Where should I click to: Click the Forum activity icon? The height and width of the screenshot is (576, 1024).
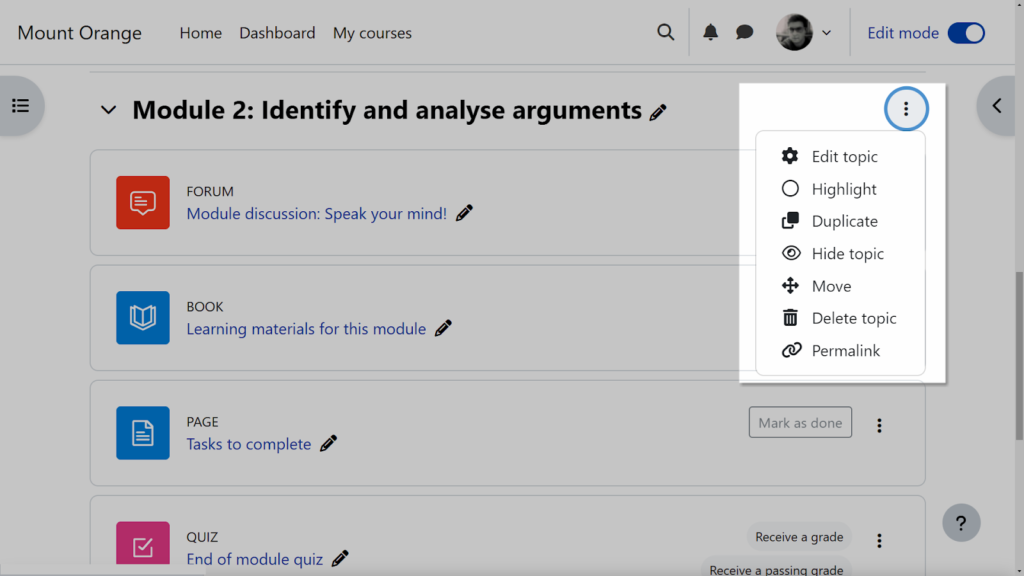coord(143,202)
